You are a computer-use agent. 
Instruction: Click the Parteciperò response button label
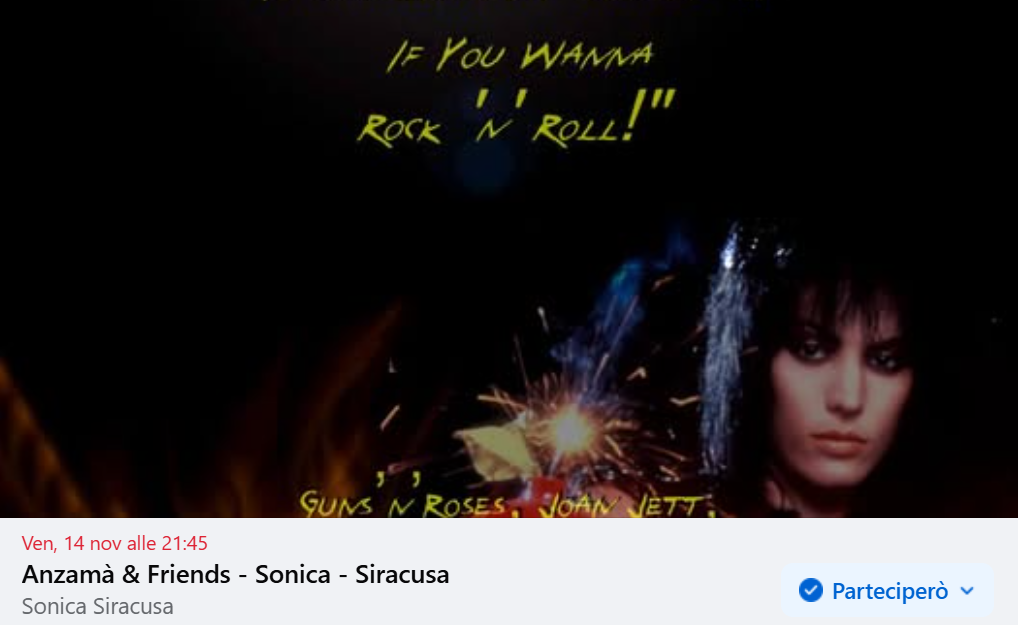pyautogui.click(x=889, y=591)
